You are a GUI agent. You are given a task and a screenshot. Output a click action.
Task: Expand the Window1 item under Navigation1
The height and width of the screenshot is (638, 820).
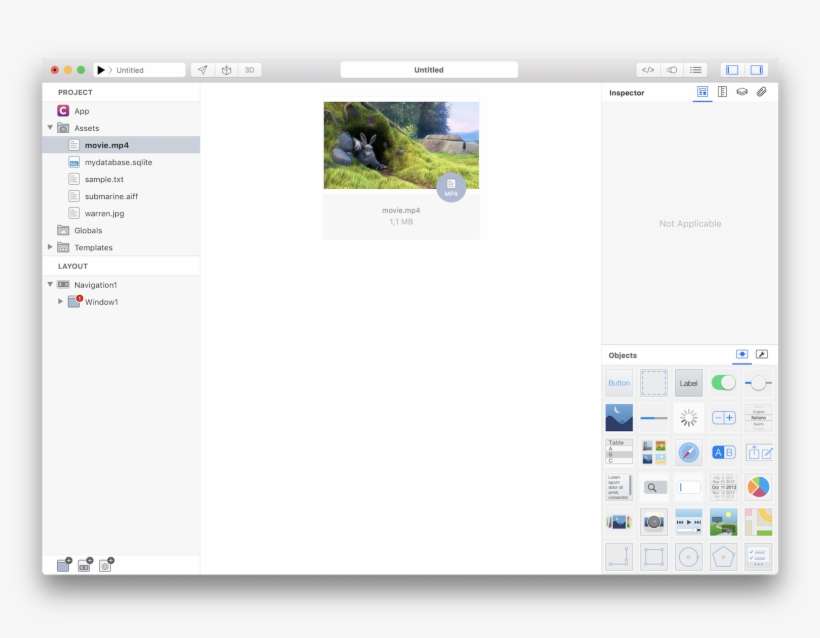pyautogui.click(x=60, y=301)
